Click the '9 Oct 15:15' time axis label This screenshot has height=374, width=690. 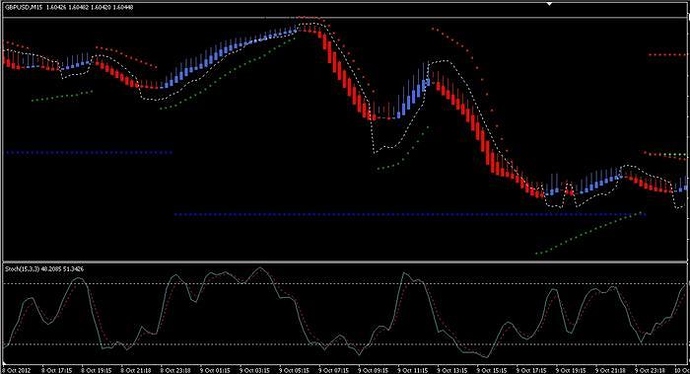coord(492,370)
